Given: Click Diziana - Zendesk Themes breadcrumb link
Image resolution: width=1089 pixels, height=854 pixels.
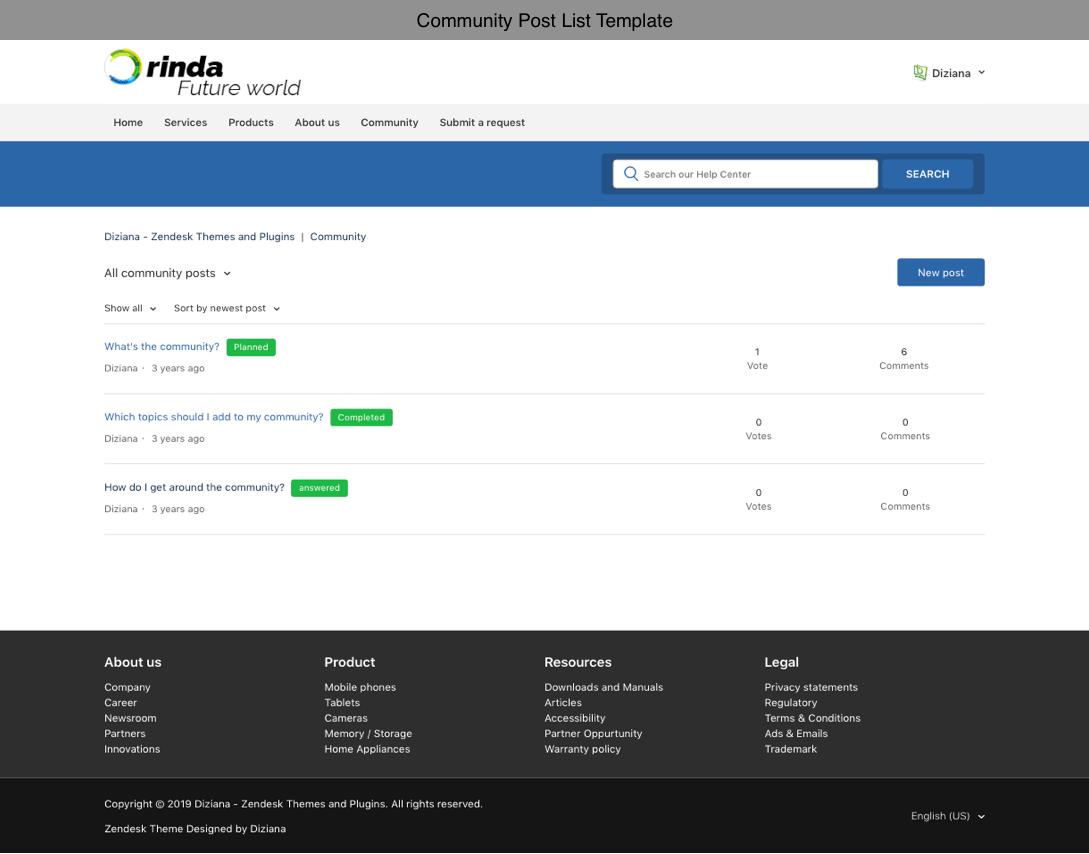Looking at the screenshot, I should pos(199,237).
